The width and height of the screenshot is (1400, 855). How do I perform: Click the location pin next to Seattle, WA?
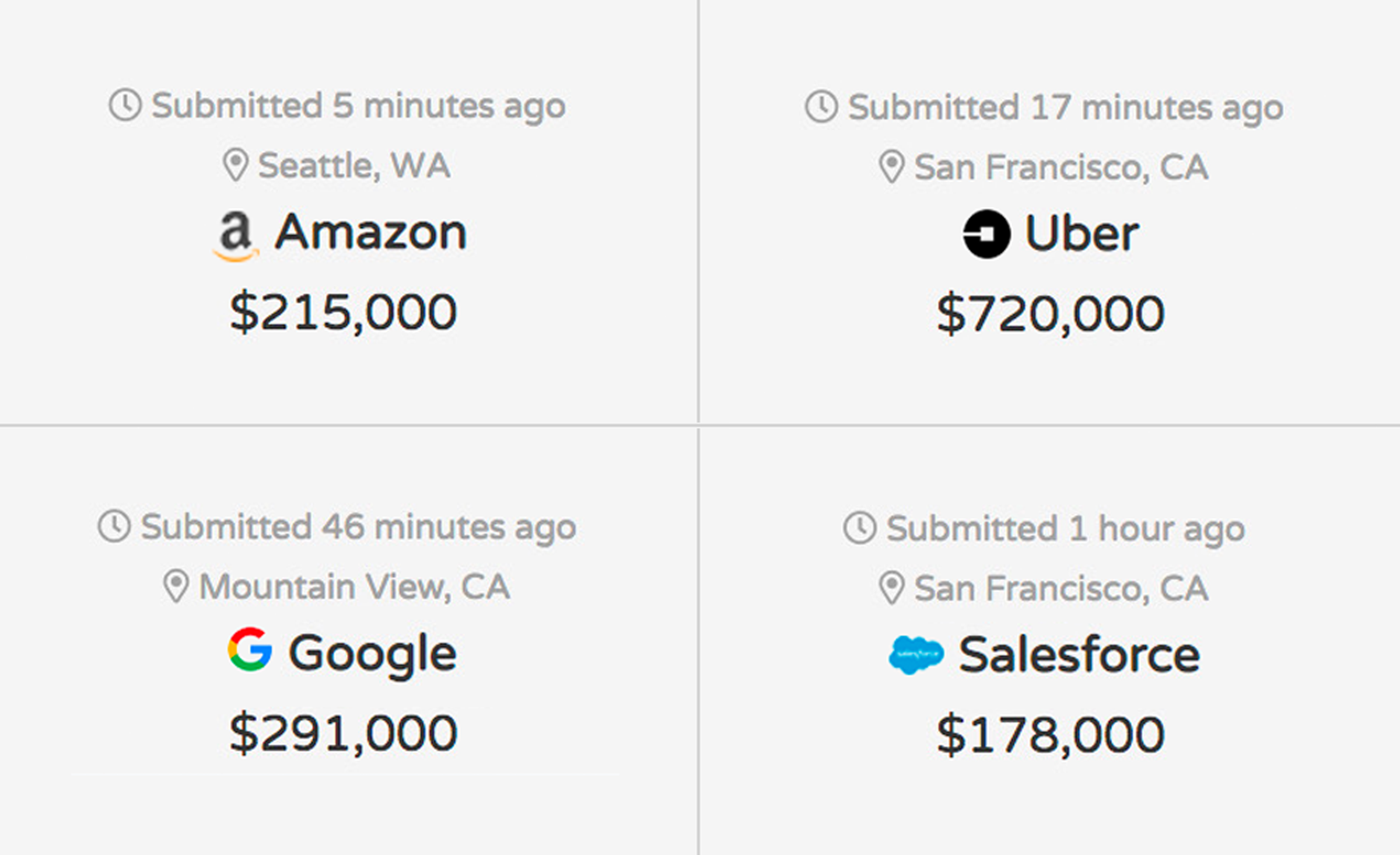(236, 165)
